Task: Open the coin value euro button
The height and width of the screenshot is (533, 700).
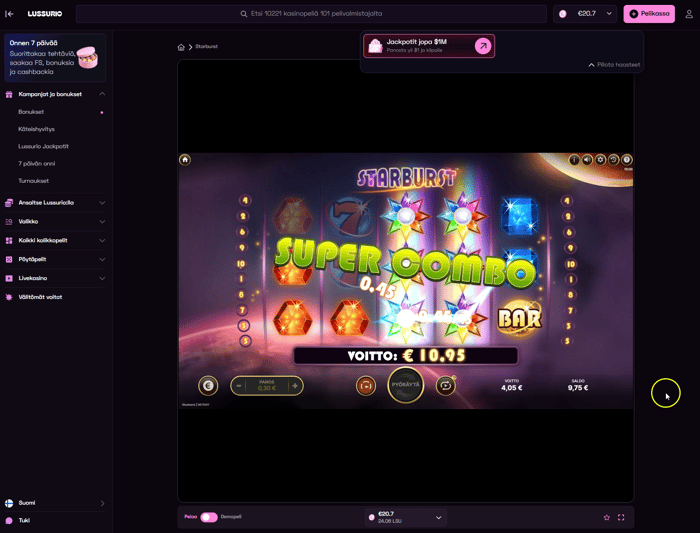Action: click(x=208, y=386)
